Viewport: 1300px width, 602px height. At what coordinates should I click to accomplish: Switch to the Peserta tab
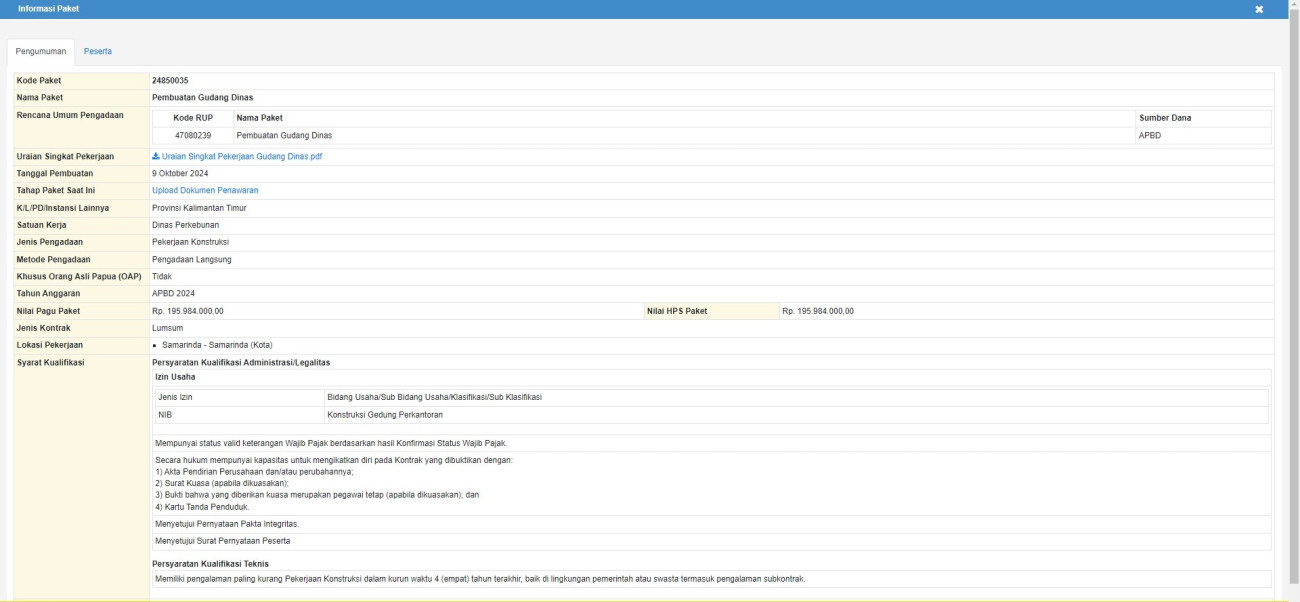97,51
